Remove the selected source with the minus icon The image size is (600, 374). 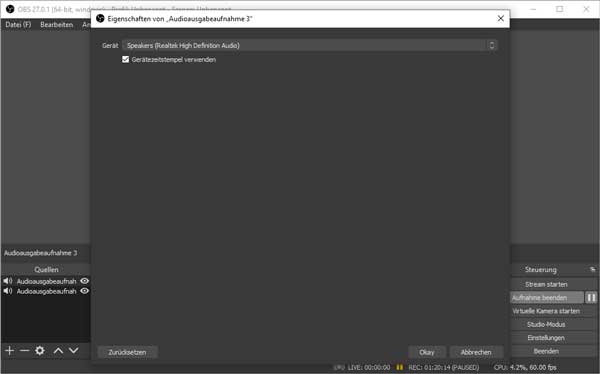[24, 350]
